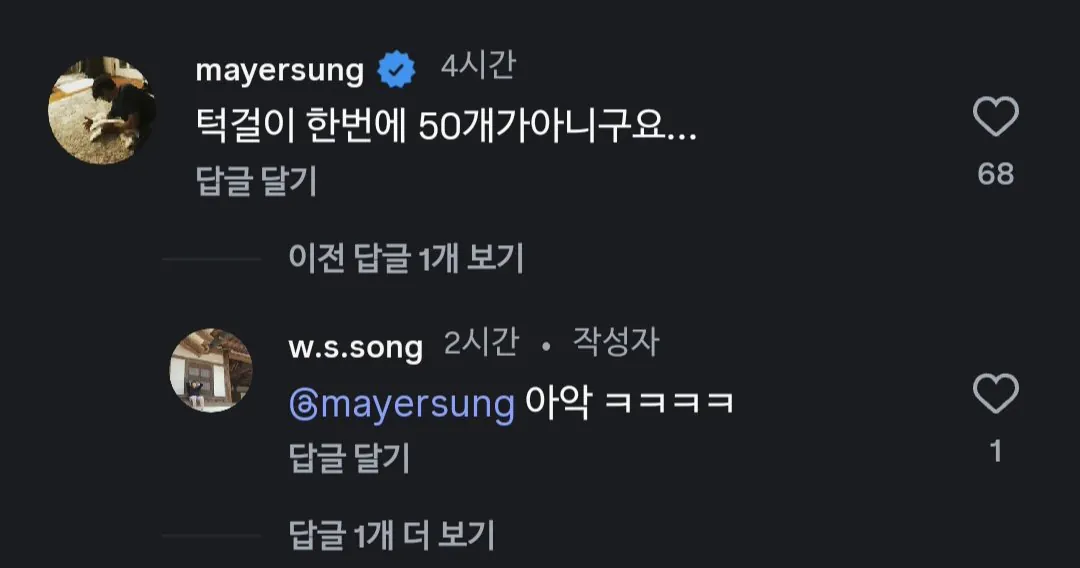
Task: View the 68 likes count
Action: [995, 174]
